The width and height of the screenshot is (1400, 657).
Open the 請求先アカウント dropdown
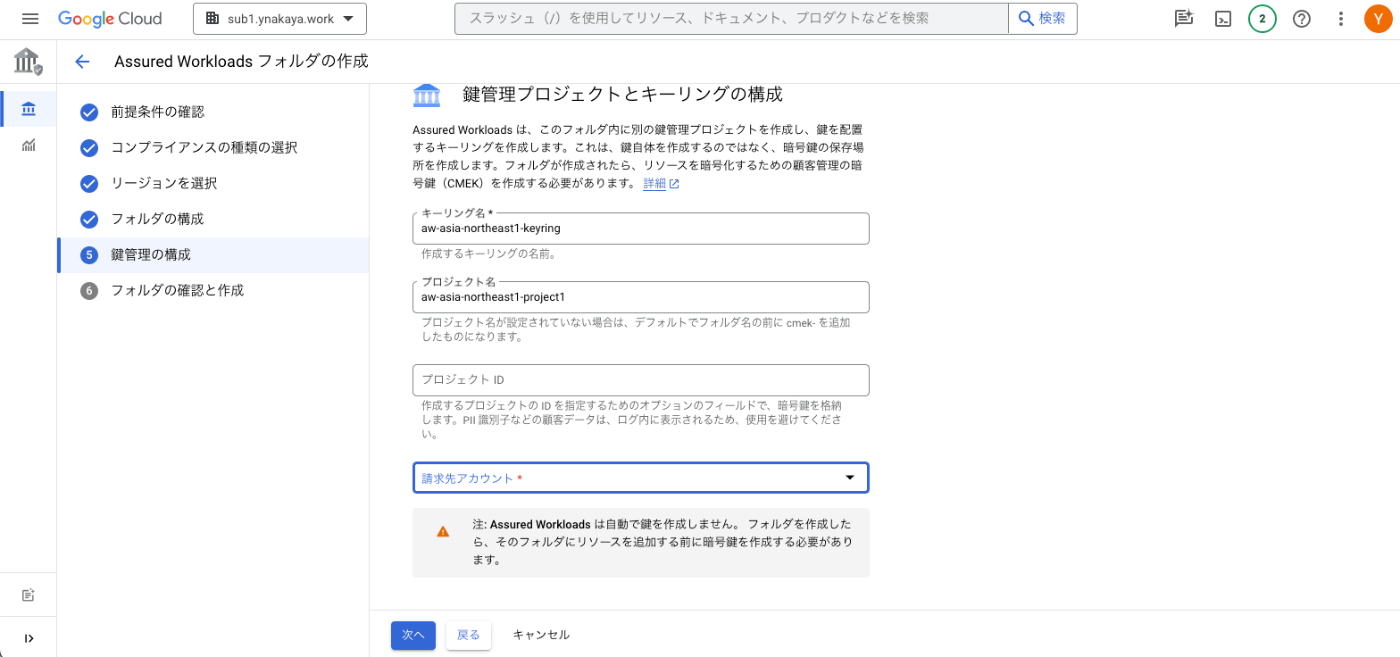[641, 478]
